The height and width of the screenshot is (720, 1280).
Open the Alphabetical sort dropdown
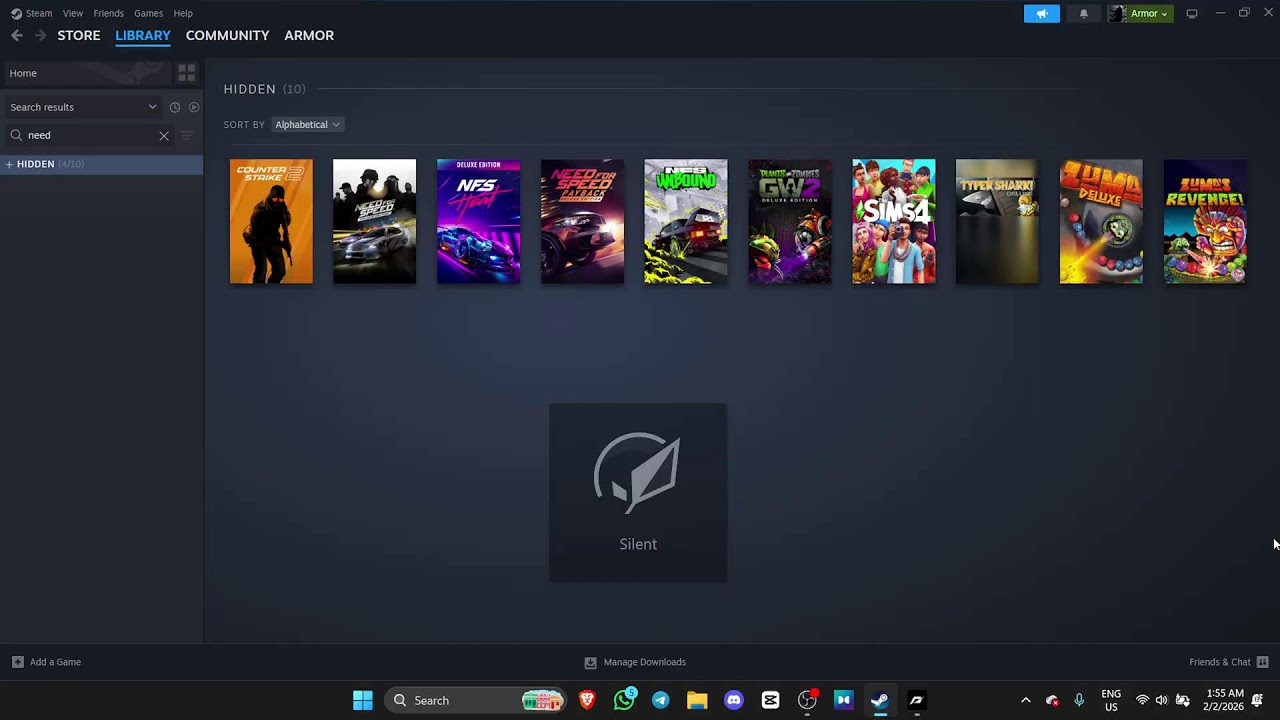click(307, 124)
